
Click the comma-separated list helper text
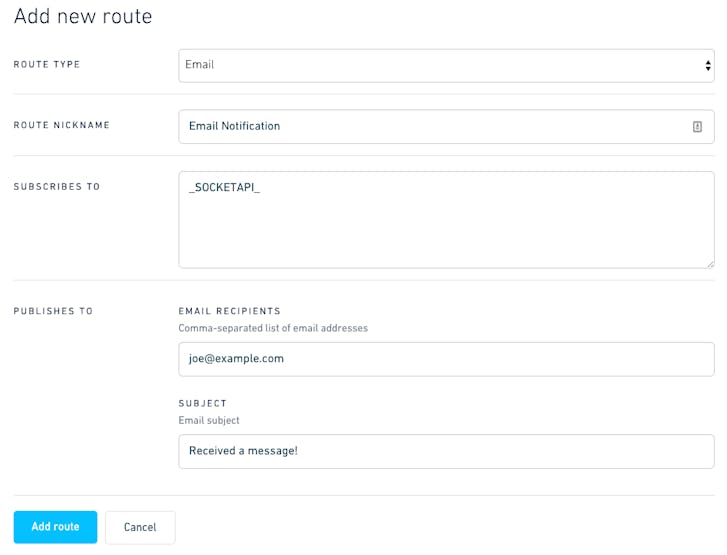pos(273,328)
